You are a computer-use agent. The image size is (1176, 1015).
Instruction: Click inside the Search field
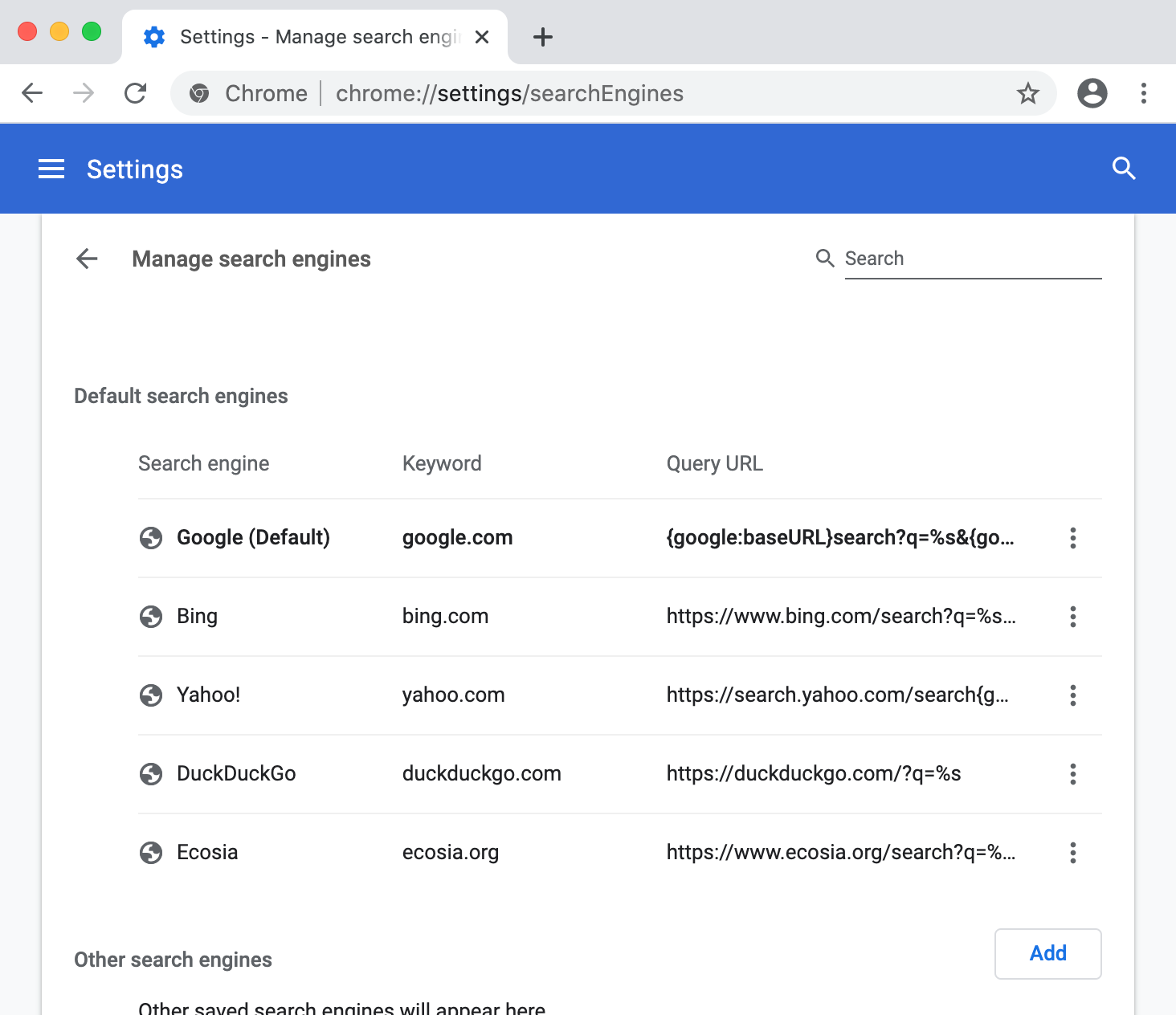pyautogui.click(x=964, y=258)
